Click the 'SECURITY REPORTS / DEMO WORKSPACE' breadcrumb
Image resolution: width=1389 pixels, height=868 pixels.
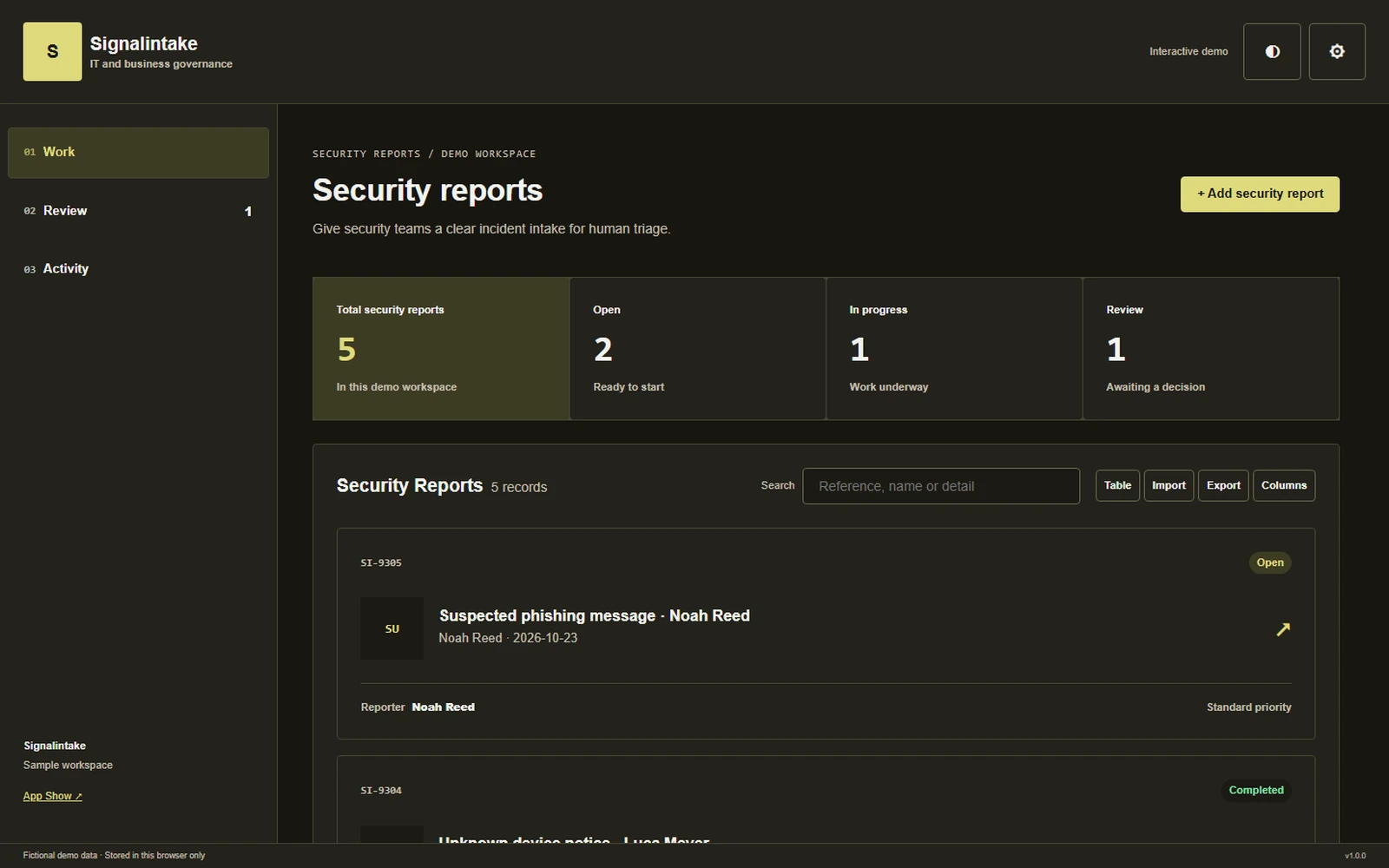(x=425, y=154)
